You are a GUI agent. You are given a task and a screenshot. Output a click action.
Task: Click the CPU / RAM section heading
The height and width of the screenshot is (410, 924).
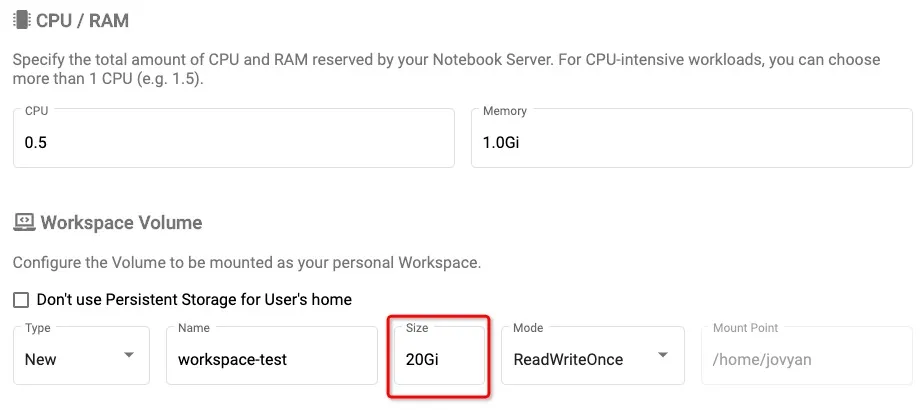(x=82, y=21)
